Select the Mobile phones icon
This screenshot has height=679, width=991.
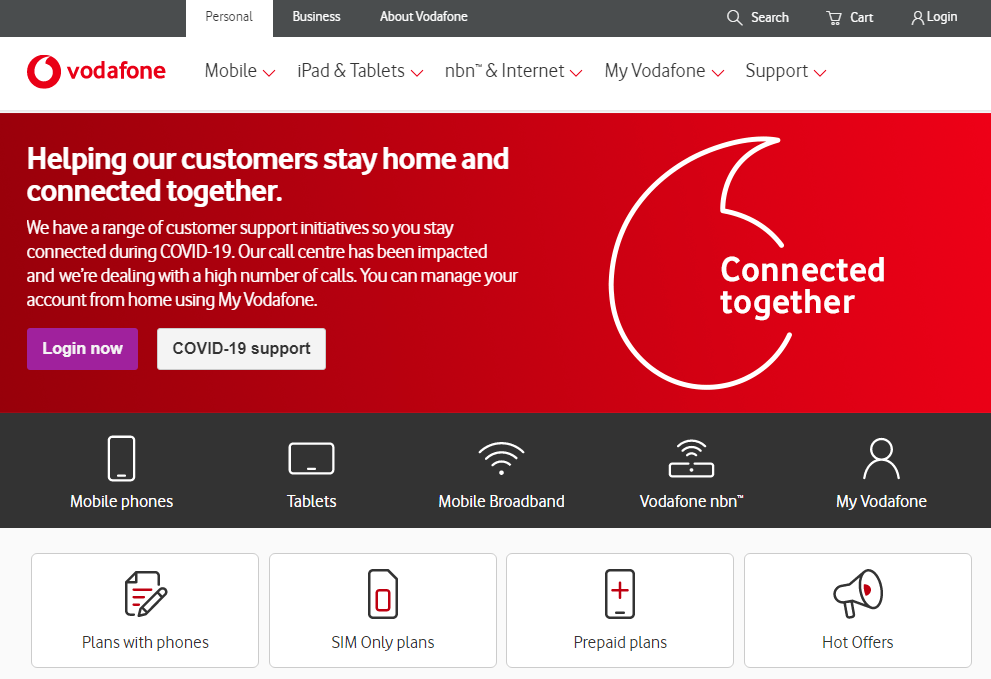(121, 458)
